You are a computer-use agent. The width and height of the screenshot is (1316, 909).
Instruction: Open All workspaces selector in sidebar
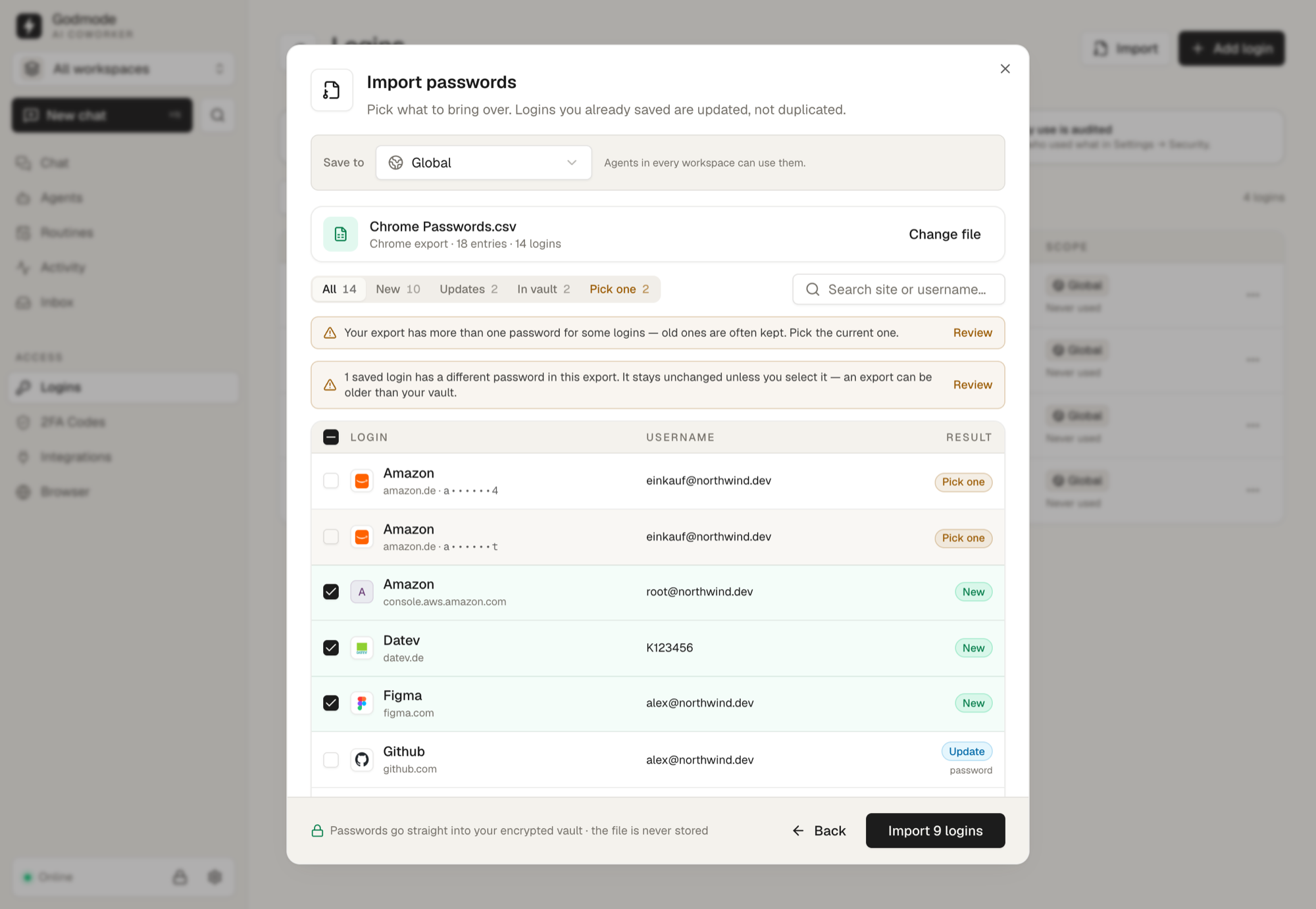click(123, 69)
